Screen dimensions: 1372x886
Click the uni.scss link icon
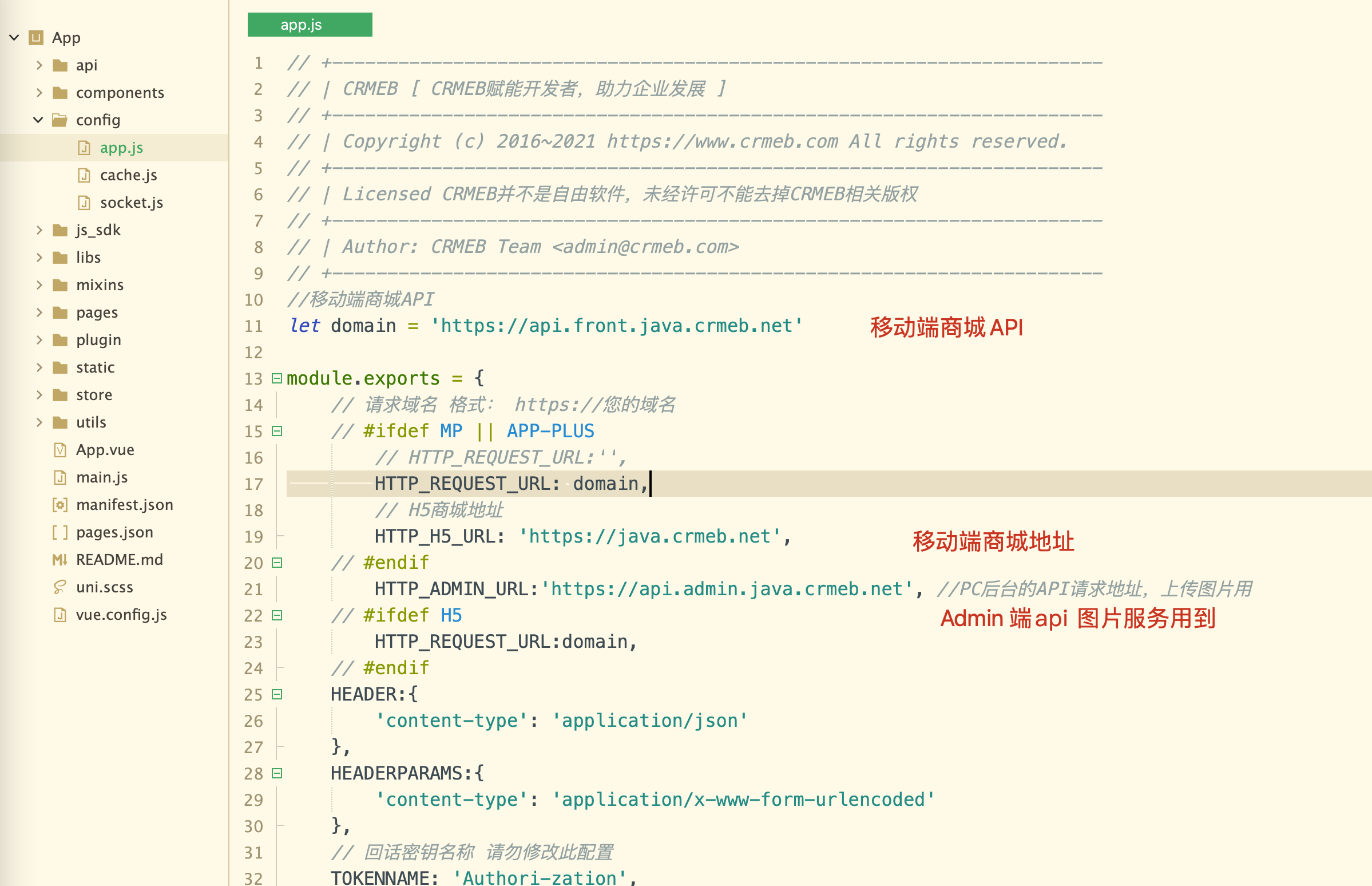click(61, 587)
